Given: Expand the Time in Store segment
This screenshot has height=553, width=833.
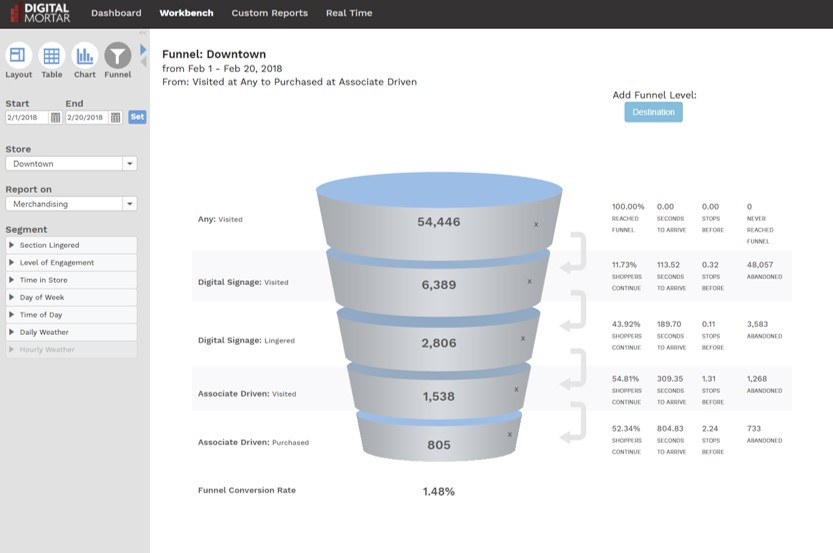Looking at the screenshot, I should [x=71, y=280].
